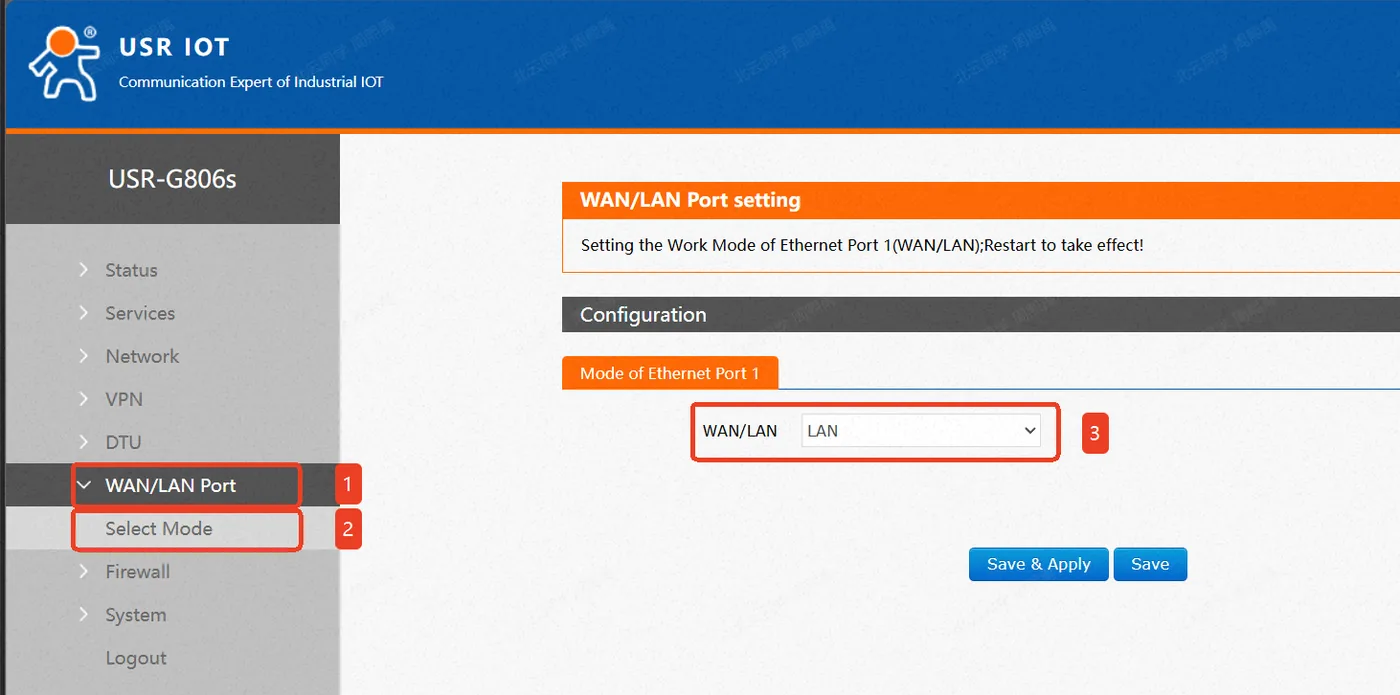This screenshot has height=695, width=1400.
Task: Open the Status section
Action: (x=131, y=270)
